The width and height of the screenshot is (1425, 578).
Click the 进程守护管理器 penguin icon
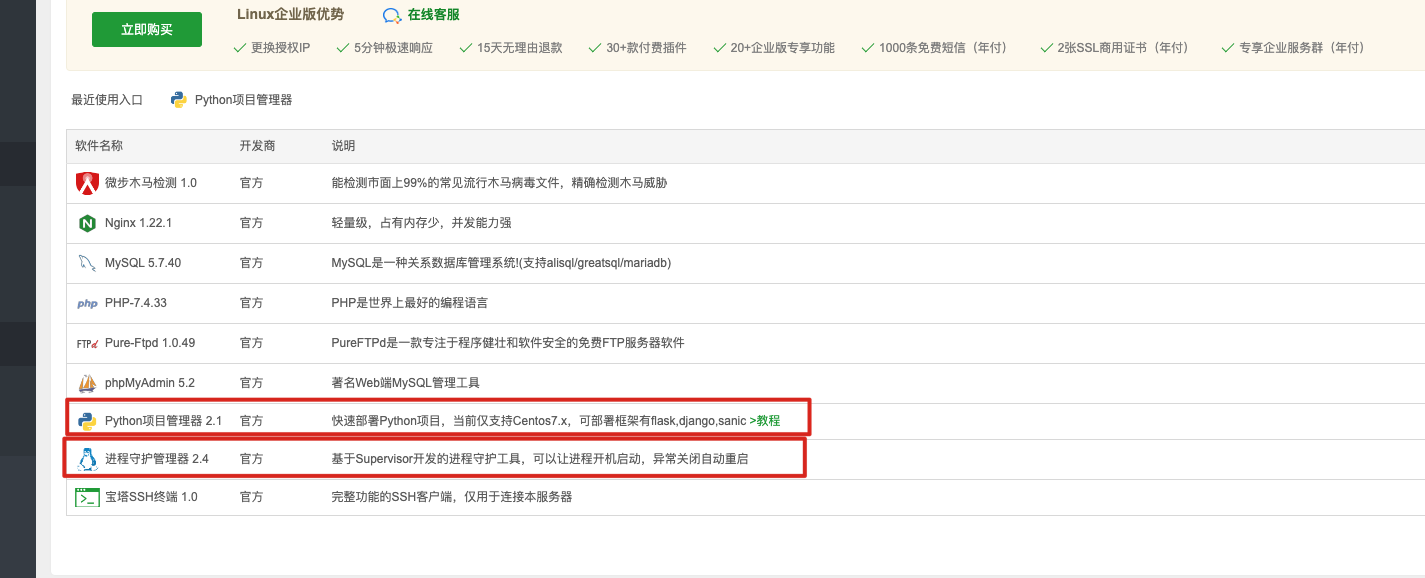point(87,459)
